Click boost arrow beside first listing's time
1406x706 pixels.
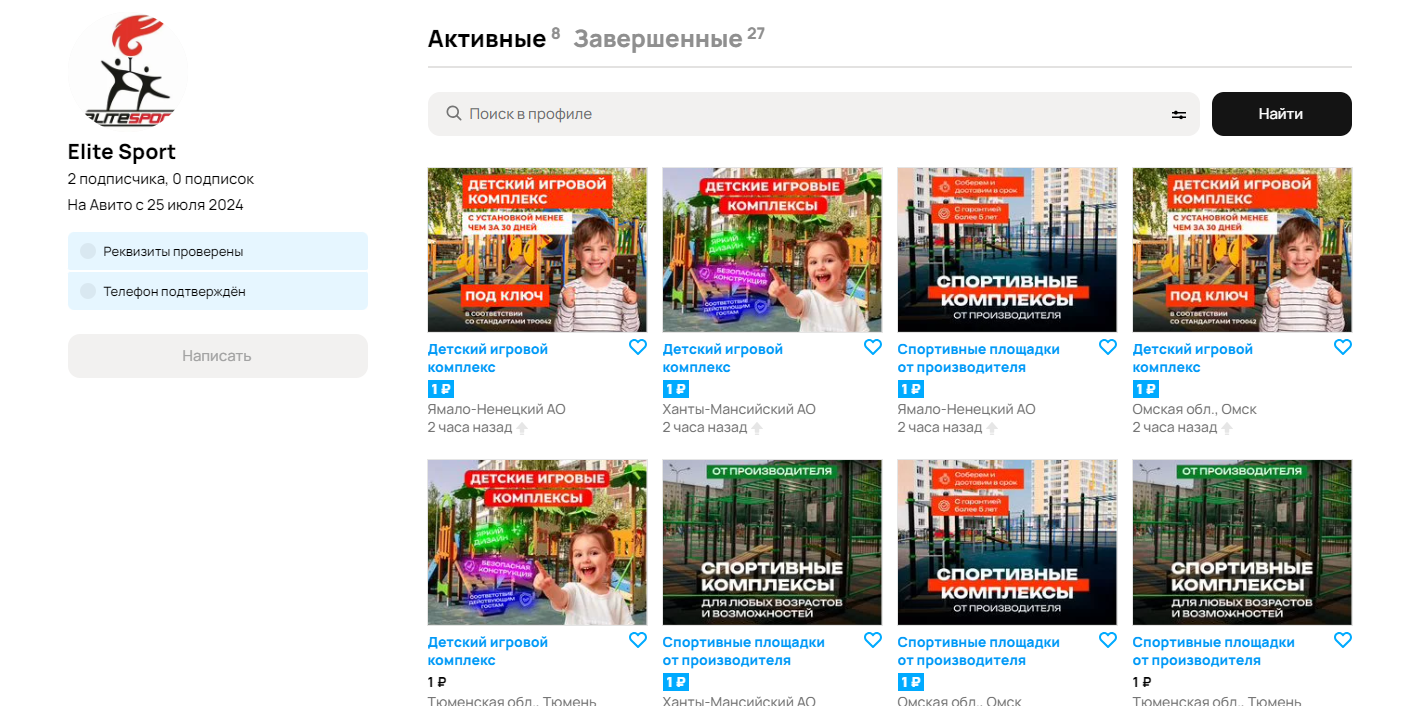[x=522, y=428]
